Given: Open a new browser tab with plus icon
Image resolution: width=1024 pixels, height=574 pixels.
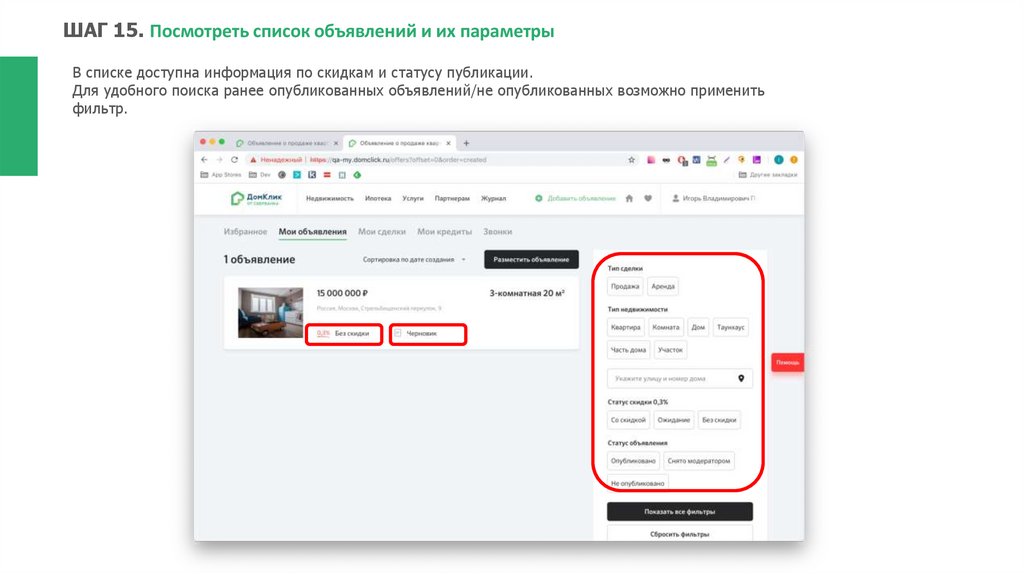Looking at the screenshot, I should click(x=466, y=143).
